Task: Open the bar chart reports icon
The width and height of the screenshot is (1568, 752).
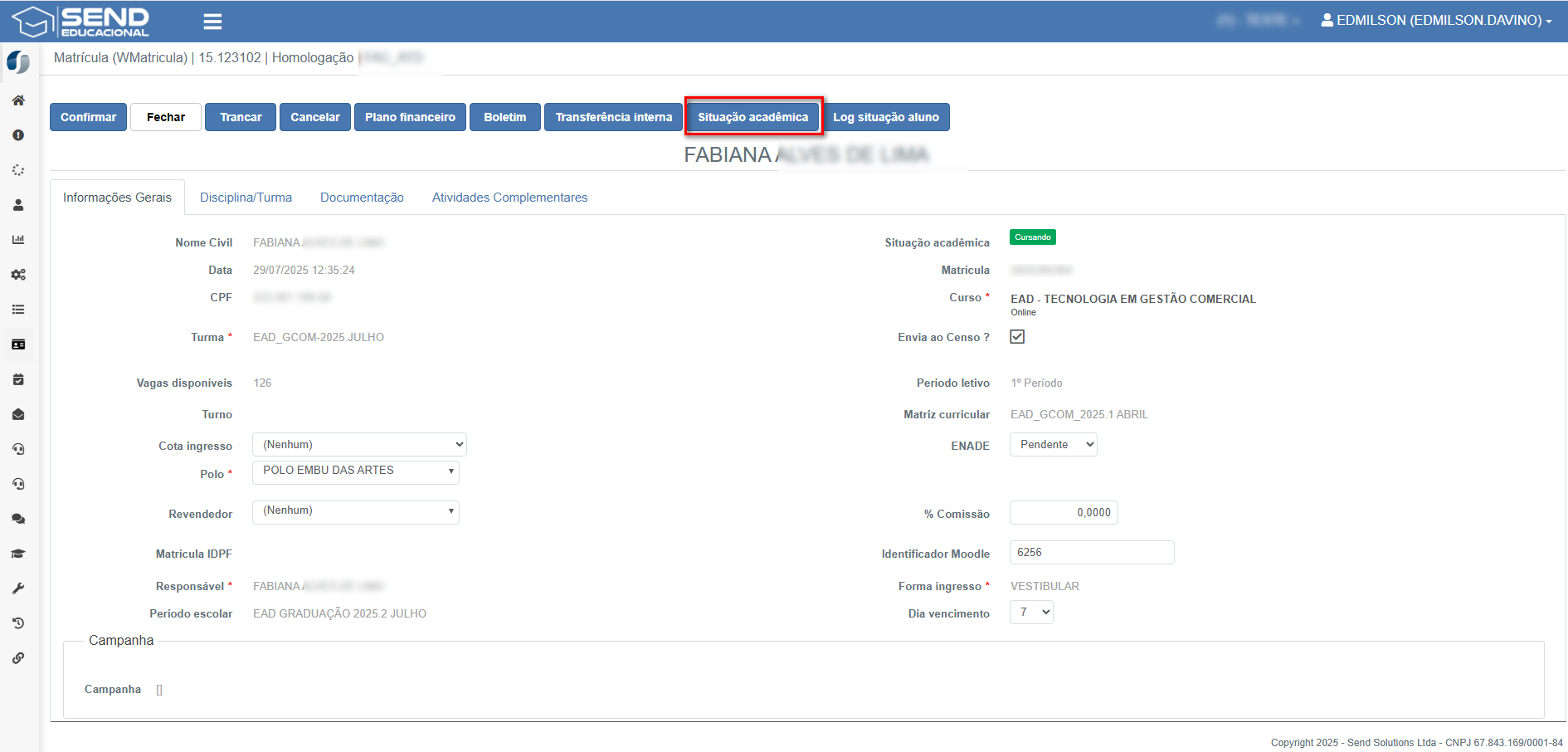Action: point(18,240)
